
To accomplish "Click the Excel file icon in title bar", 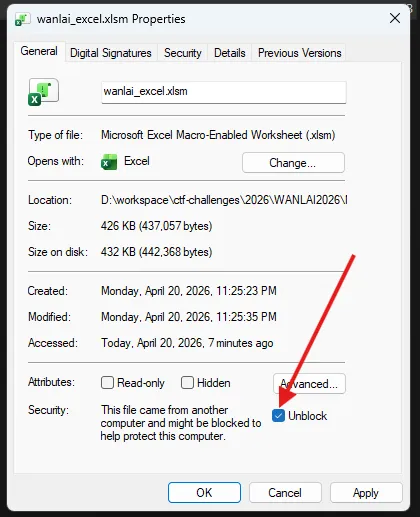I will click(x=23, y=19).
